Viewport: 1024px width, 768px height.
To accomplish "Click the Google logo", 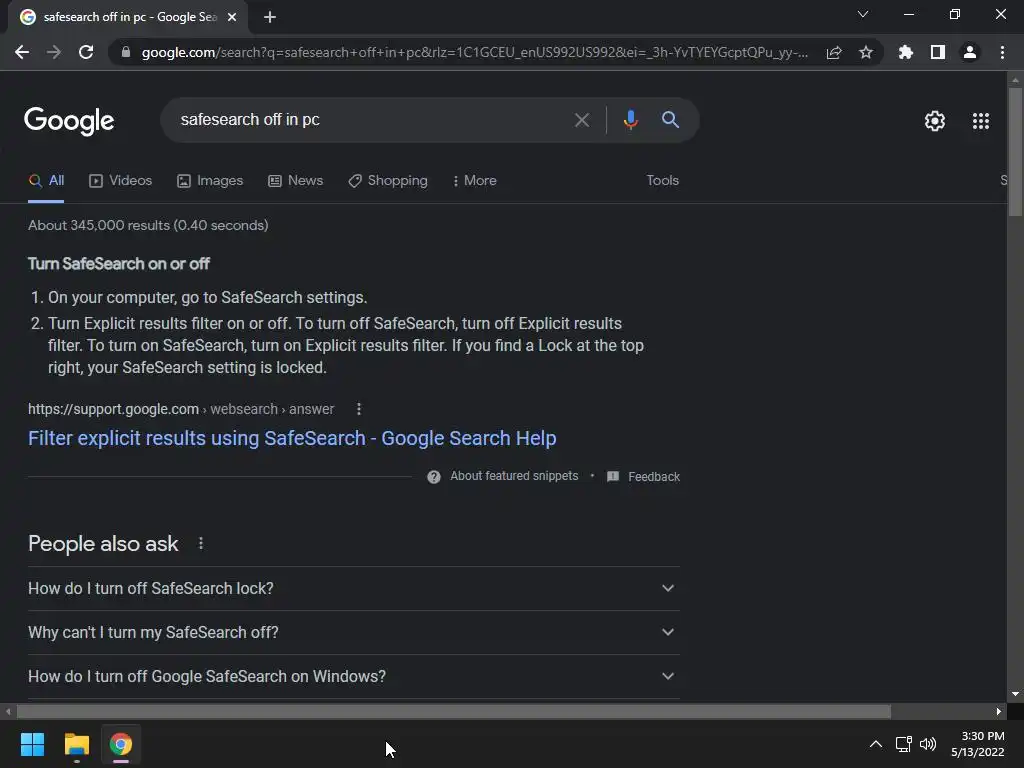I will pyautogui.click(x=69, y=121).
